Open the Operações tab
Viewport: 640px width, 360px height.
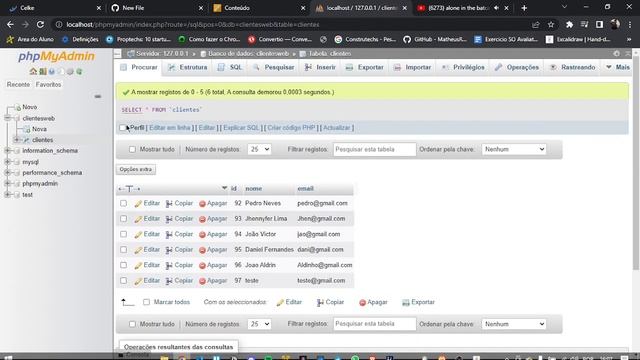[x=517, y=67]
